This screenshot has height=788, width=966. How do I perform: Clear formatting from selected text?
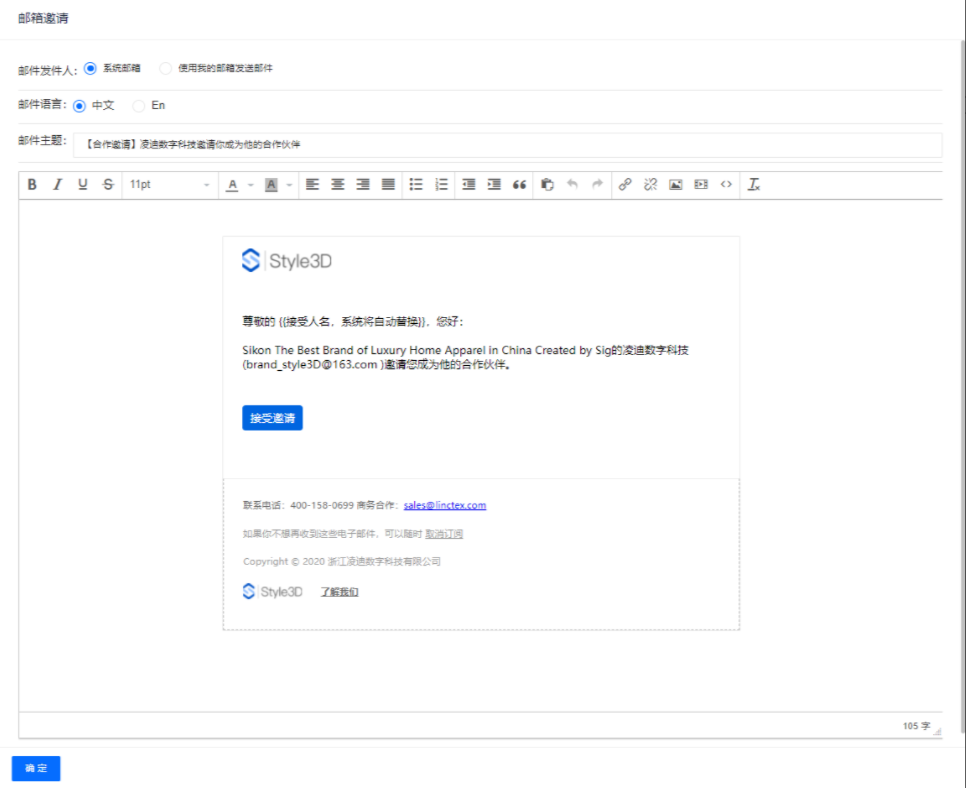(x=755, y=185)
